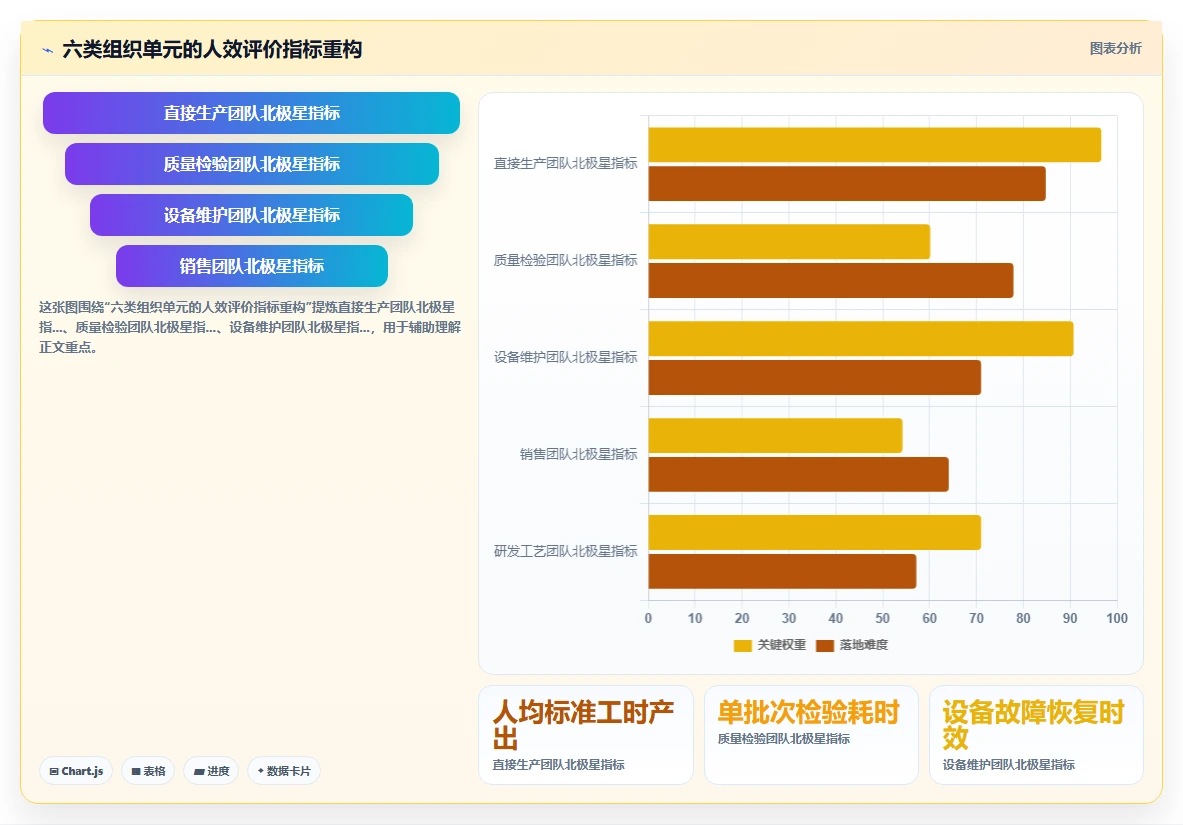Click the brown bar for 销售团队

click(x=798, y=474)
